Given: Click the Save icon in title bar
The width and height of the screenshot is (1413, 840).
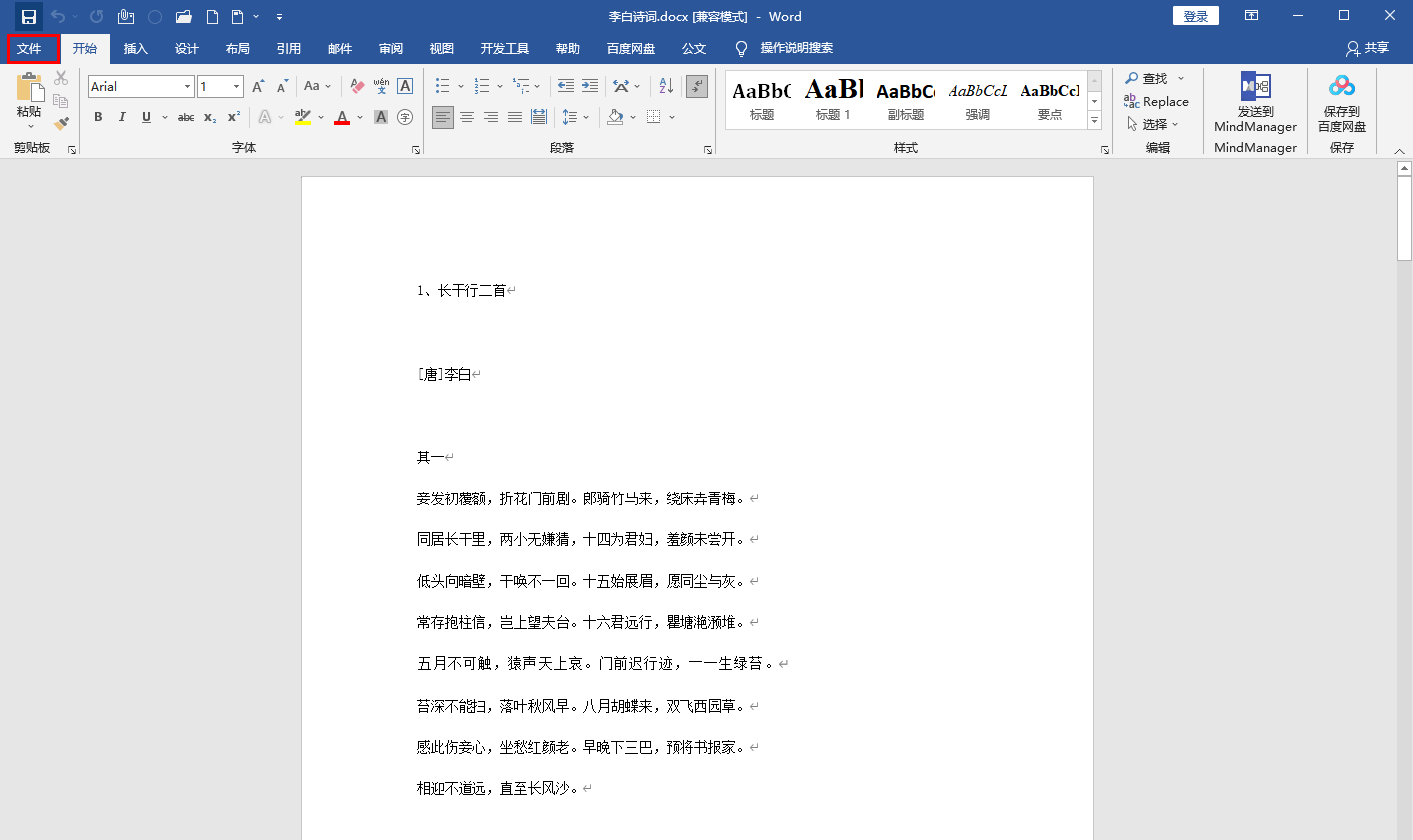Looking at the screenshot, I should pyautogui.click(x=29, y=17).
